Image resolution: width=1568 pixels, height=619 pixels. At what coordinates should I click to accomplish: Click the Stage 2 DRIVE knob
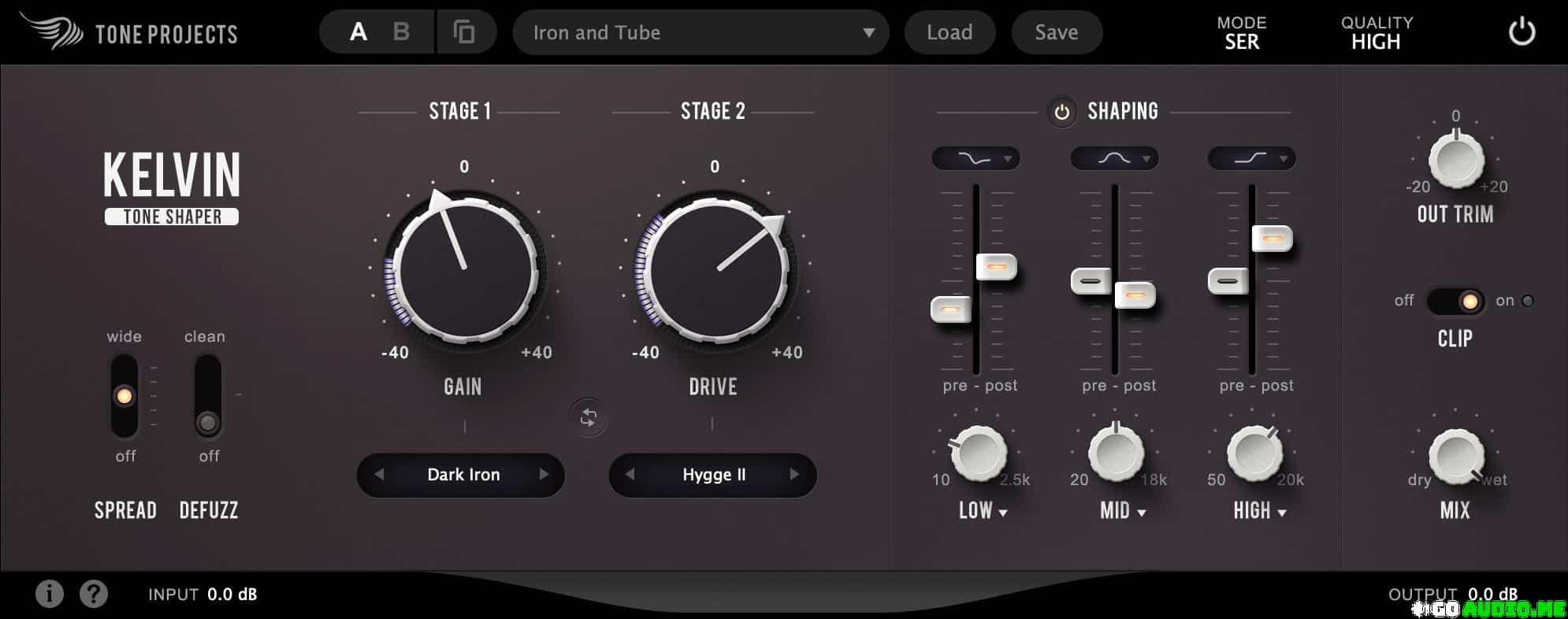click(715, 269)
